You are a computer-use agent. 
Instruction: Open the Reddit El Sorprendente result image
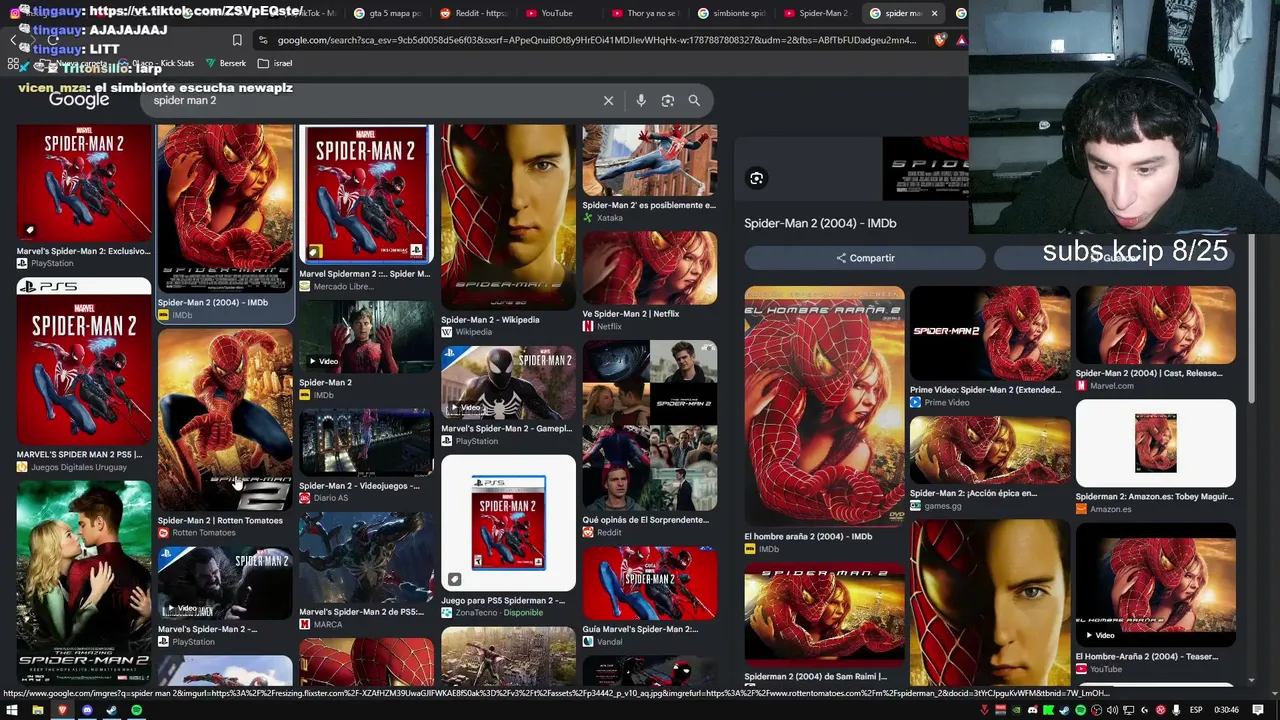(650, 425)
